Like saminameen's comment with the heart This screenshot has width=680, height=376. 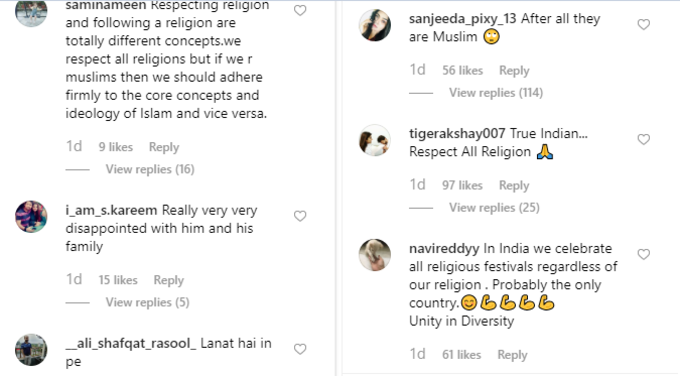coord(300,10)
